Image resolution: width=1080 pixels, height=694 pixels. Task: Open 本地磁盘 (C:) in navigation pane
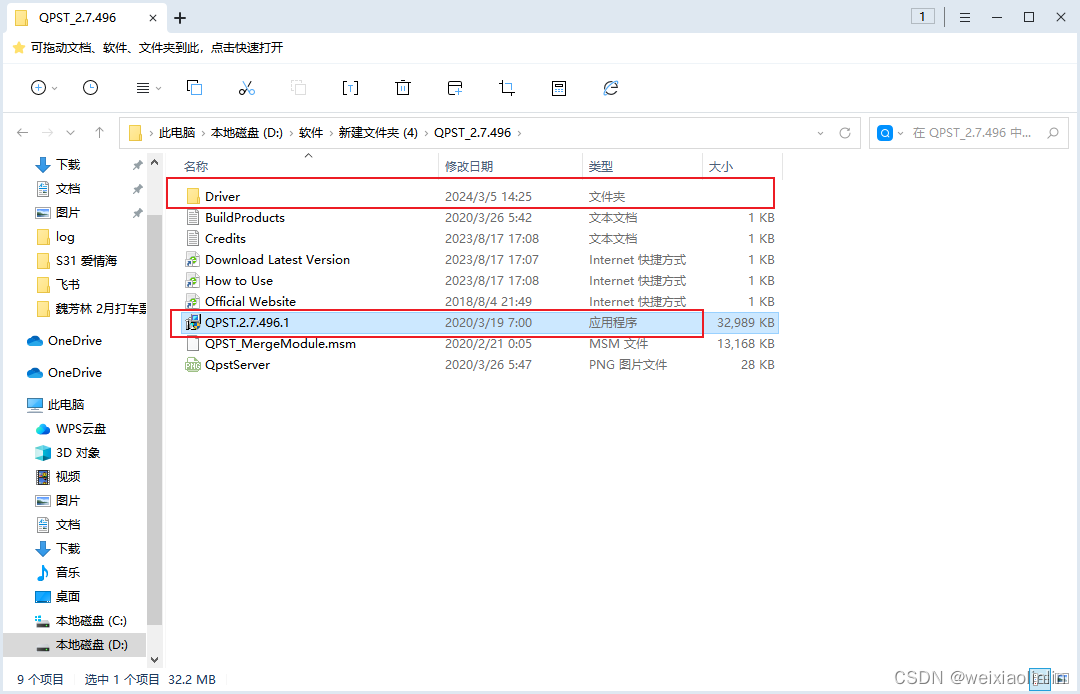coord(91,620)
